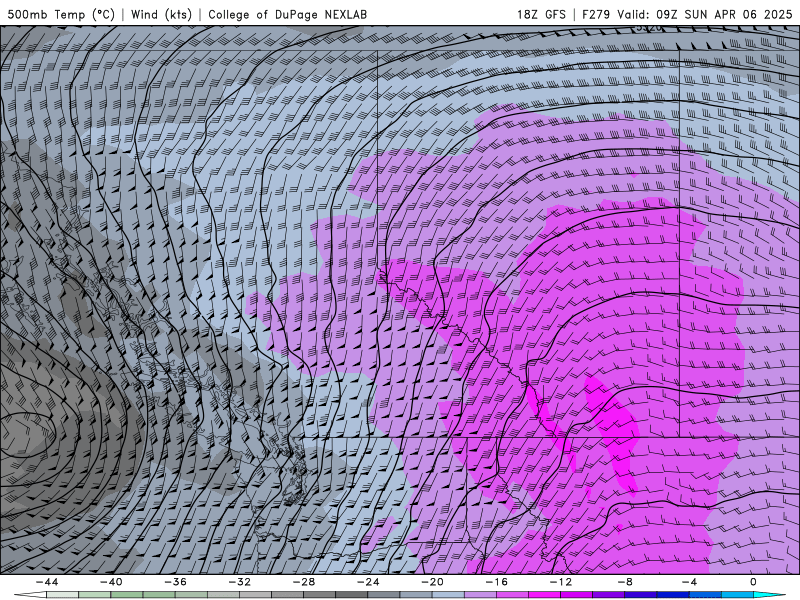Image resolution: width=800 pixels, height=600 pixels.
Task: Click the "Wind (kts)" title label
Action: [x=162, y=14]
